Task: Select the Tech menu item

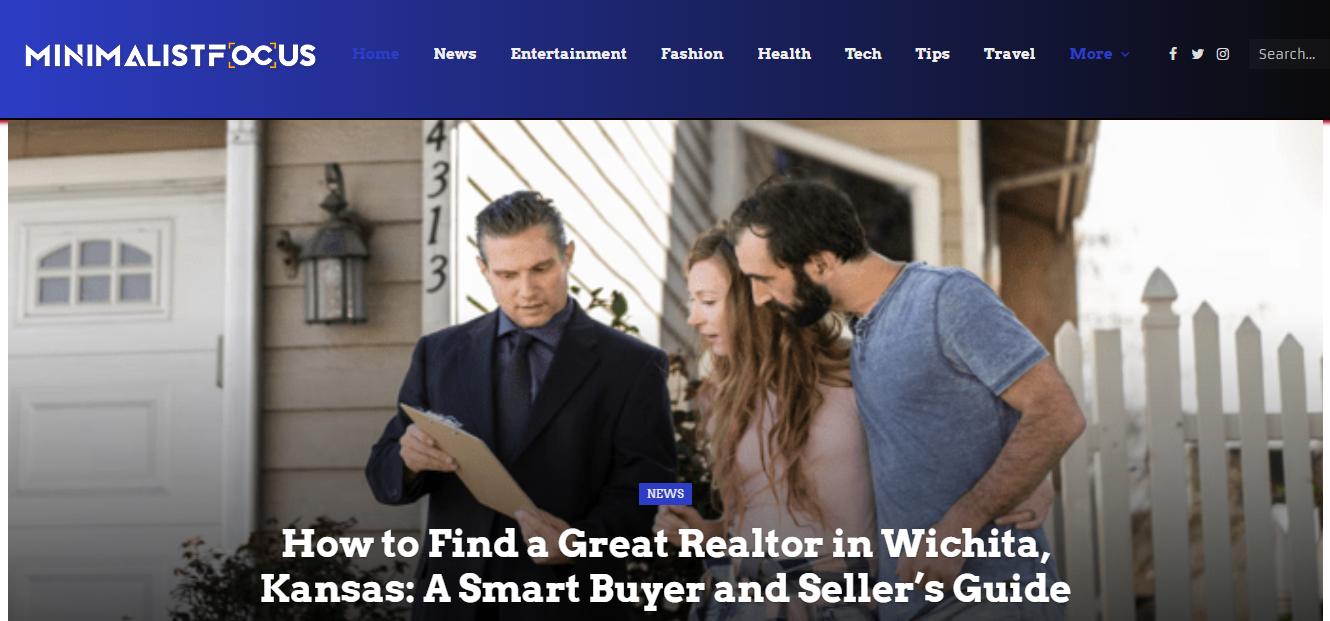Action: point(863,54)
